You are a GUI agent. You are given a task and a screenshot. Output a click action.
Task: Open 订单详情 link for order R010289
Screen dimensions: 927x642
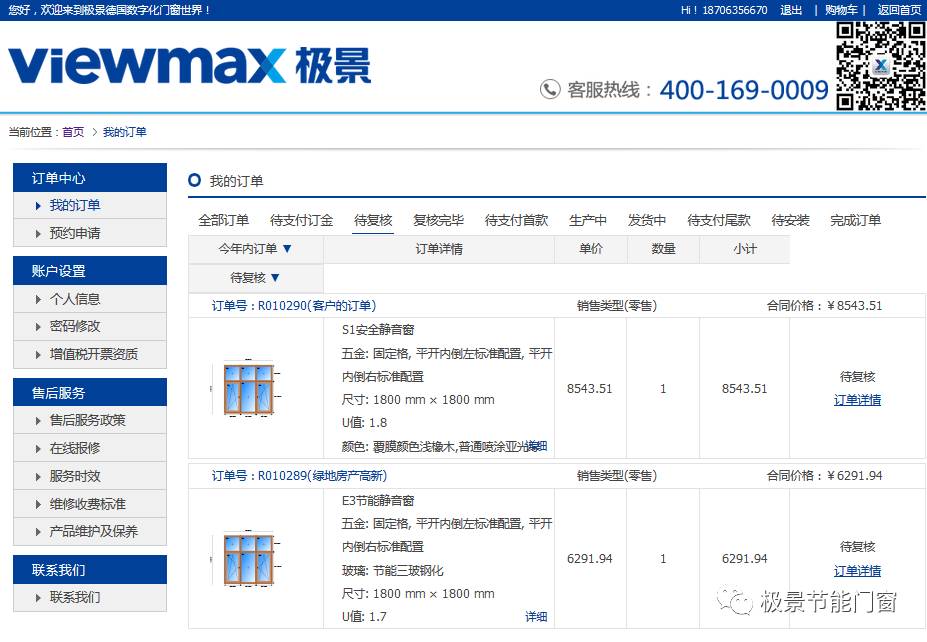(857, 571)
